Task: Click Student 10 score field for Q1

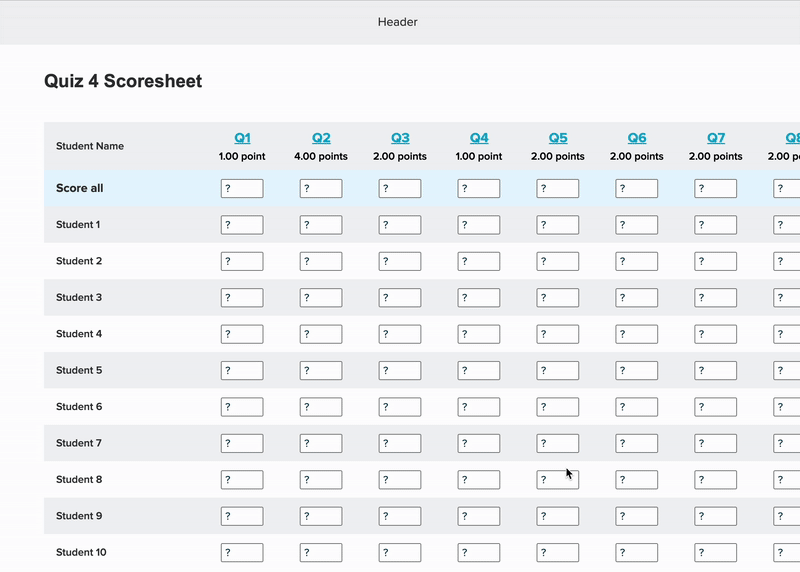Action: click(242, 552)
